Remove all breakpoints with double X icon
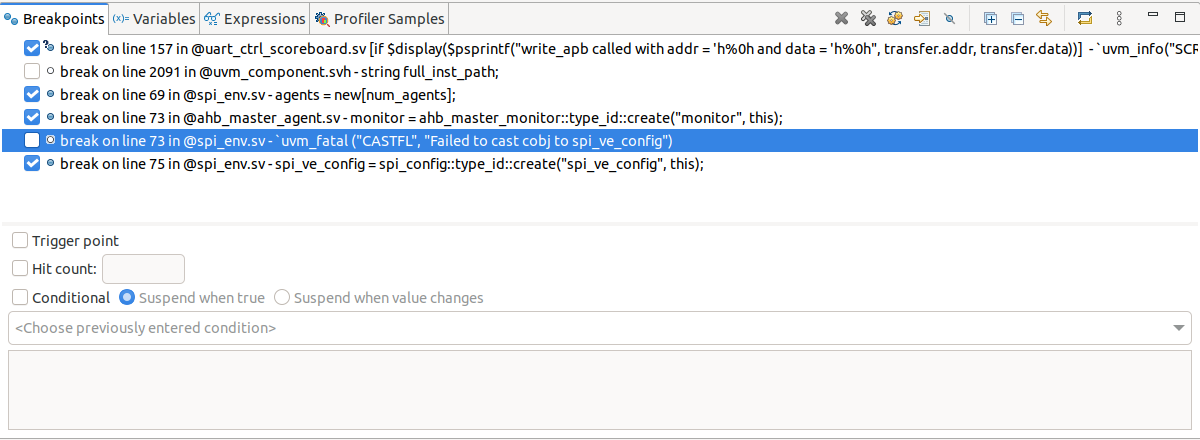 pos(869,18)
